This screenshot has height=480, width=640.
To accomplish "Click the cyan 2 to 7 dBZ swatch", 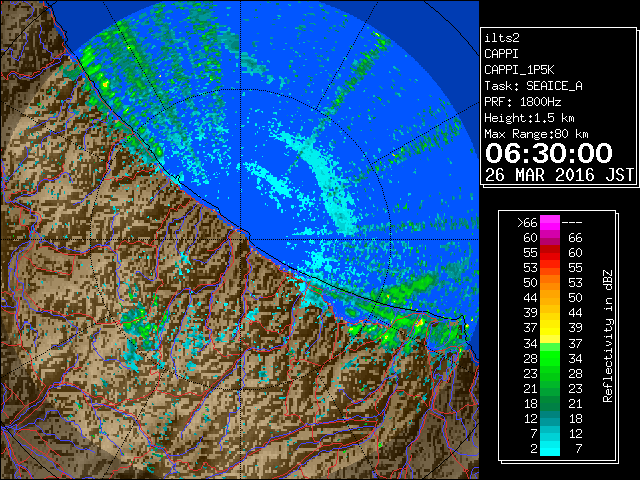I will pos(550,448).
